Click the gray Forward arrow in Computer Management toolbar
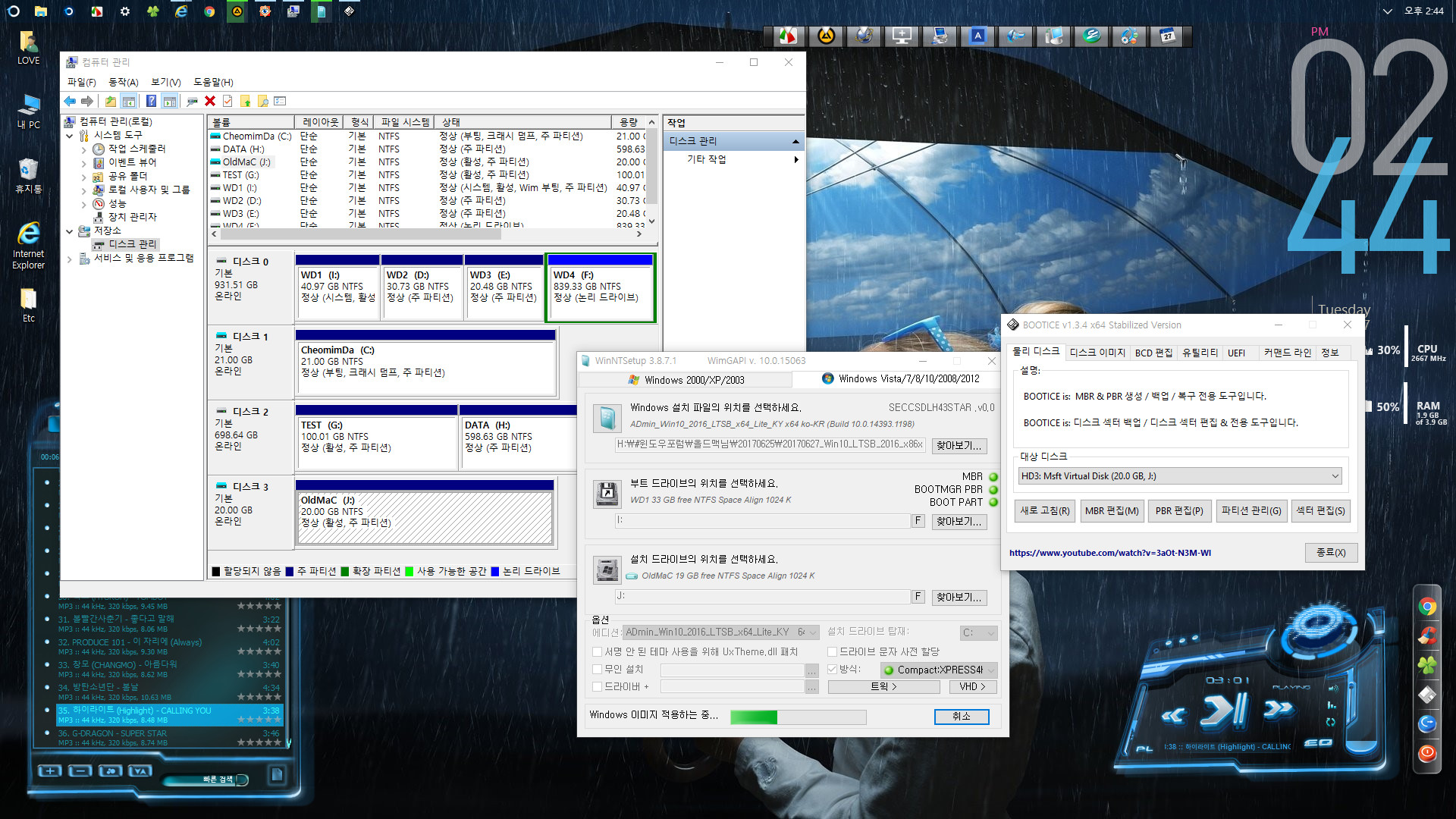Viewport: 1456px width, 819px height. coord(87,101)
